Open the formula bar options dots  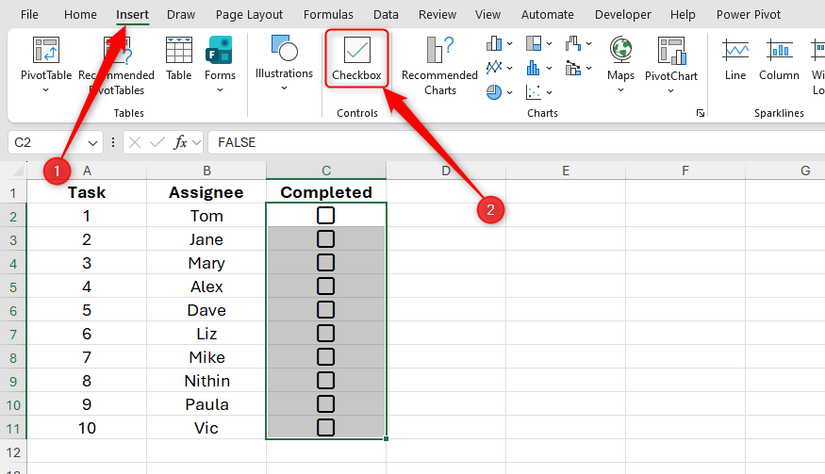(x=113, y=142)
